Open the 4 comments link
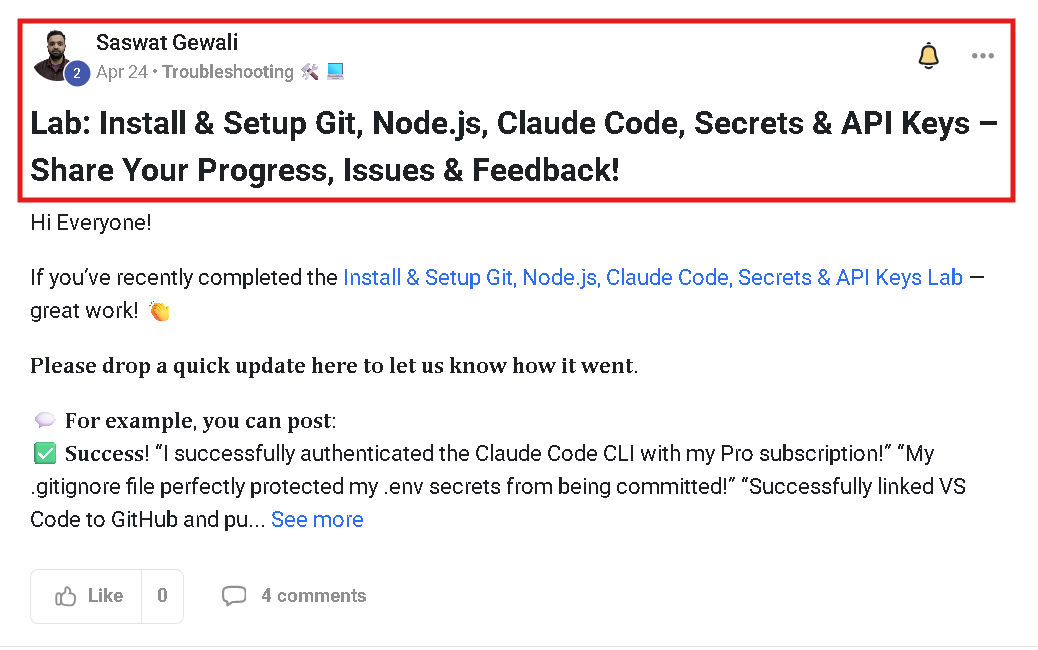This screenshot has height=650, width=1038. (313, 596)
